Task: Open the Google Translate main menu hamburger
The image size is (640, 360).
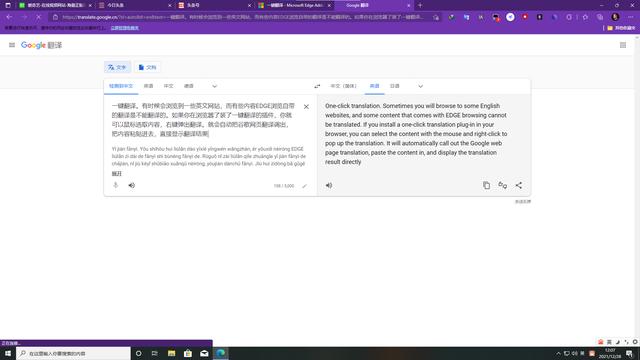Action: (x=12, y=45)
